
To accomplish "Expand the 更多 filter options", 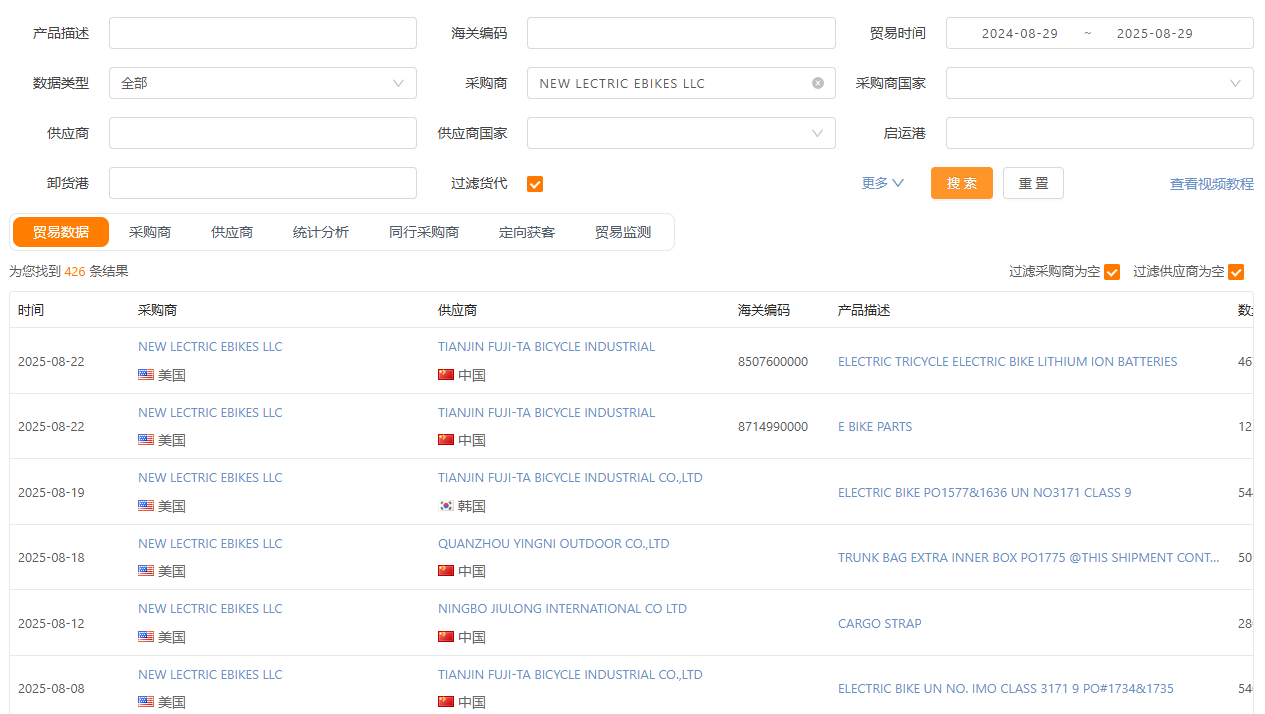I will click(x=883, y=183).
